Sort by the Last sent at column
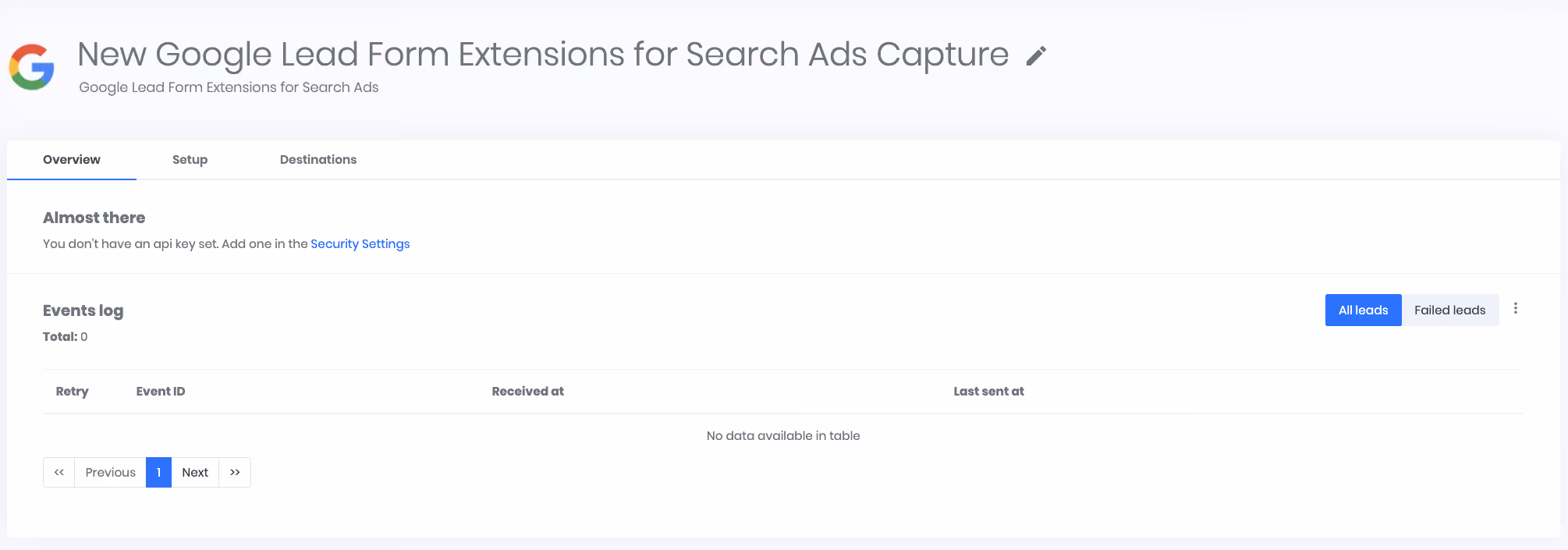Viewport: 1568px width, 550px height. (x=988, y=392)
